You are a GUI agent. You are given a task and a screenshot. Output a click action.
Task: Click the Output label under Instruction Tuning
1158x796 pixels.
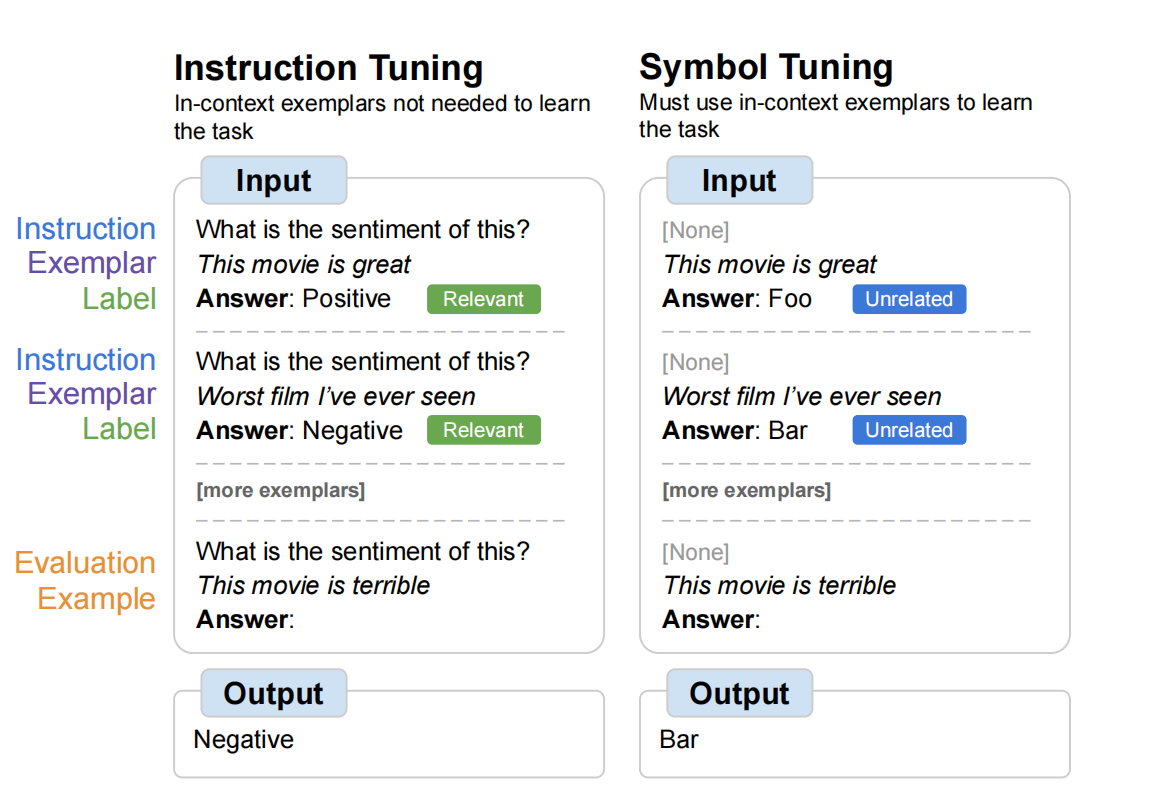point(274,693)
